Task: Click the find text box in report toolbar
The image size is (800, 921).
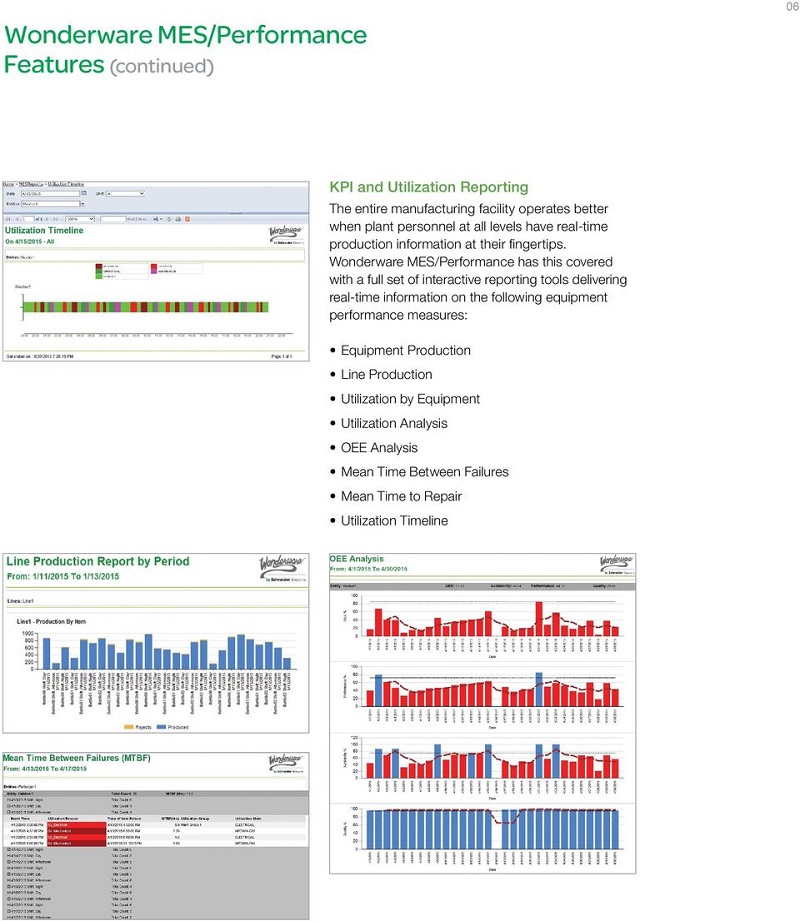Action: [113, 218]
